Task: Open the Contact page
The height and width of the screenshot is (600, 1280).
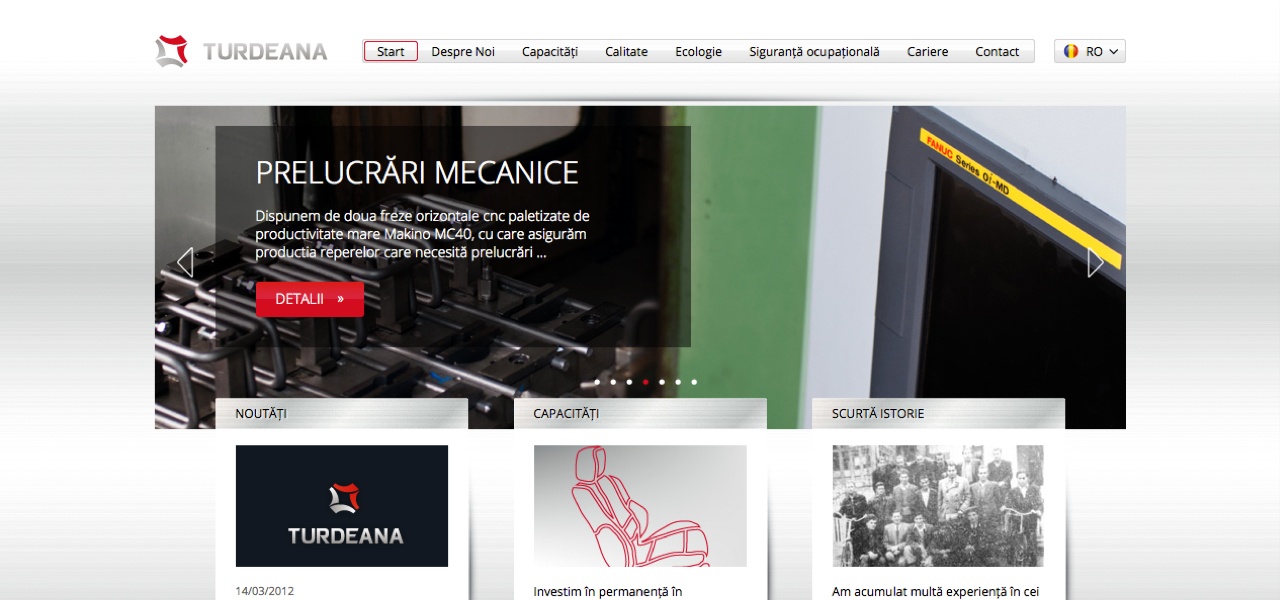Action: [x=997, y=51]
